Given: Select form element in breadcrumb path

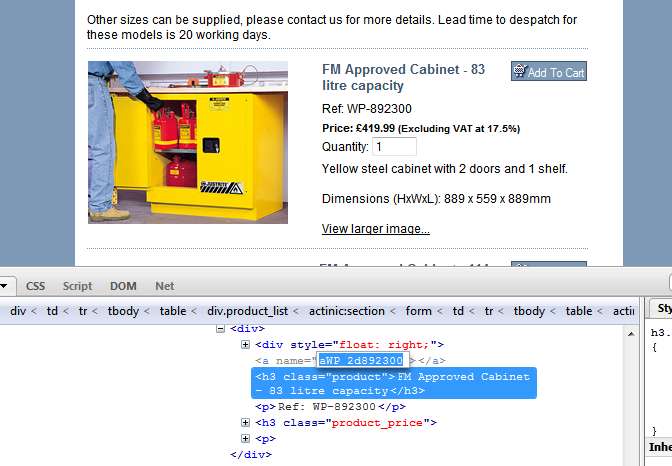Looking at the screenshot, I should tap(418, 311).
